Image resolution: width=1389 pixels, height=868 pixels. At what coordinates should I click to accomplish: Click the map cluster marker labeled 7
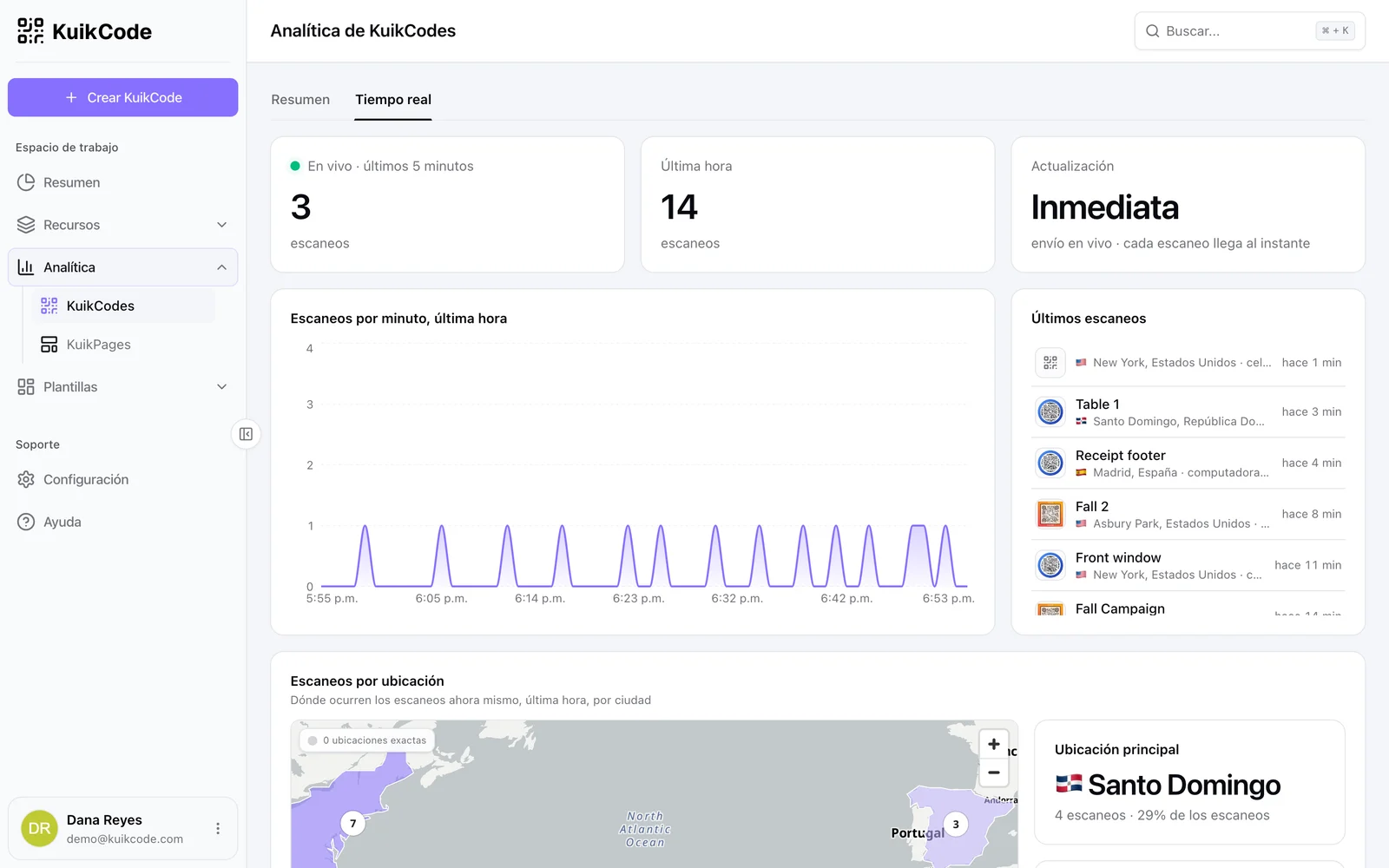pos(353,824)
